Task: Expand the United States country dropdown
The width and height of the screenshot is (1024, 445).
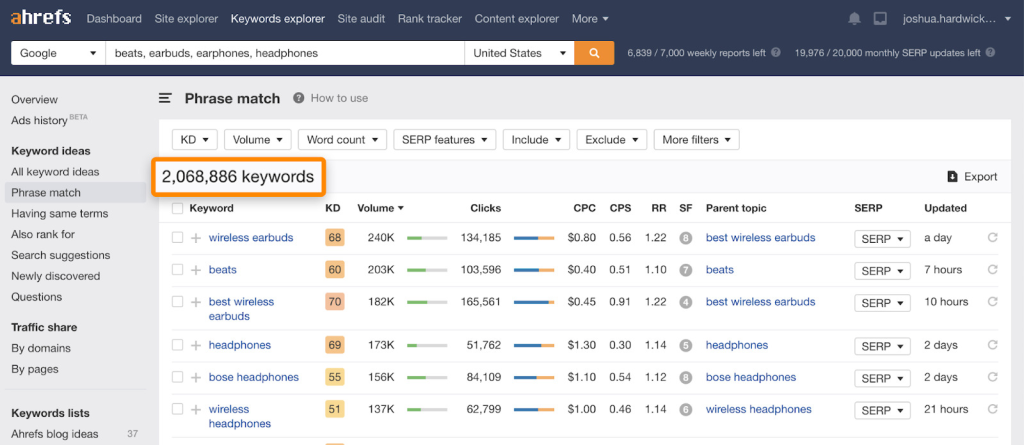Action: point(520,53)
